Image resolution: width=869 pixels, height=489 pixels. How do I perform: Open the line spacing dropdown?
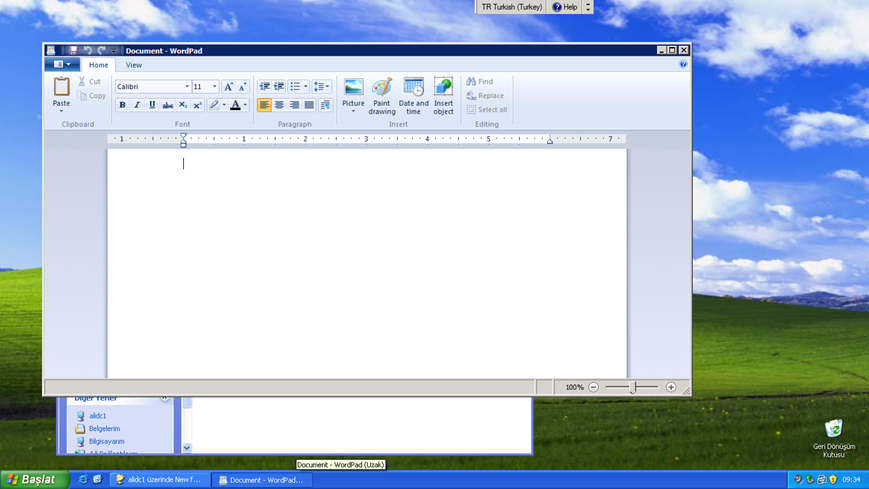click(x=321, y=86)
